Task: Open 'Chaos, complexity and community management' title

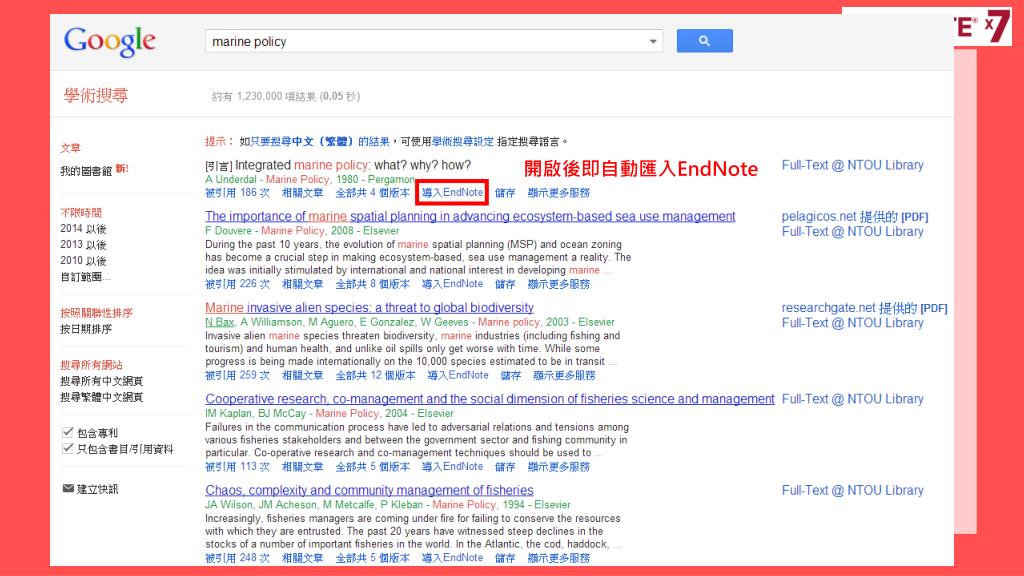Action: click(370, 490)
